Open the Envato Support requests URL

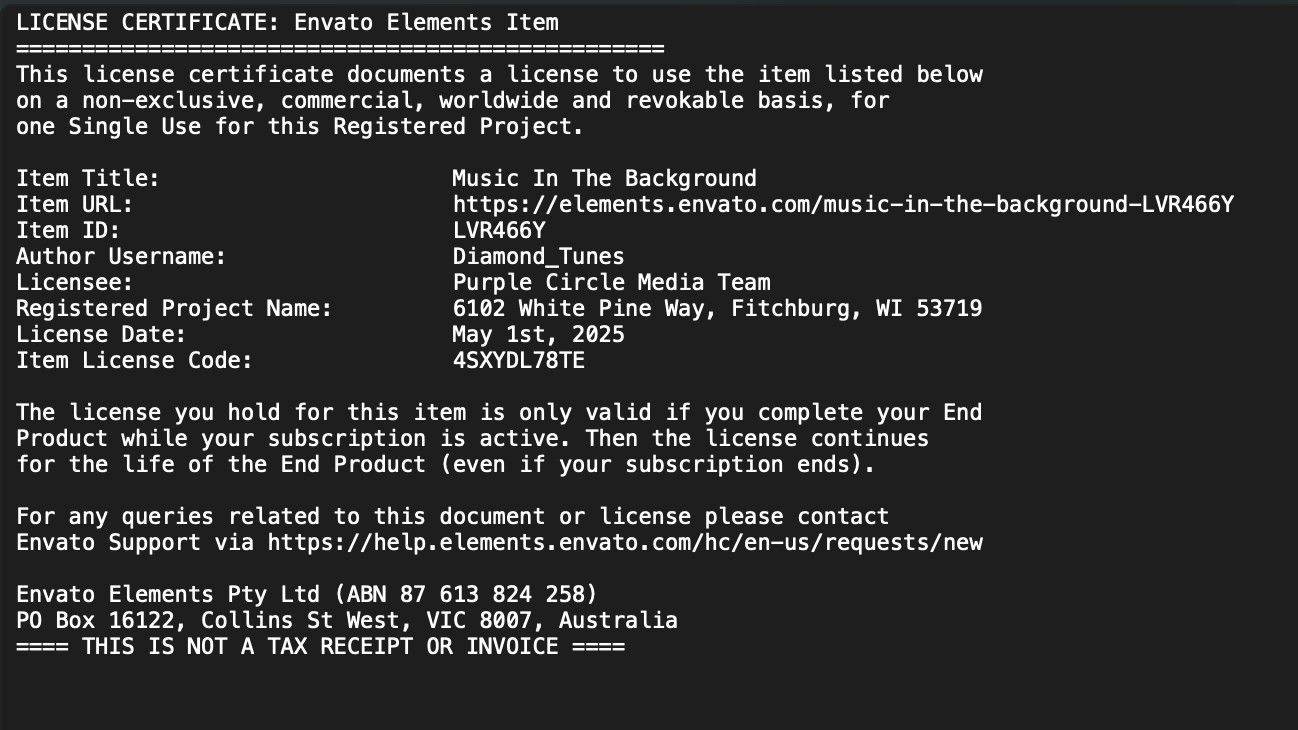pos(625,543)
